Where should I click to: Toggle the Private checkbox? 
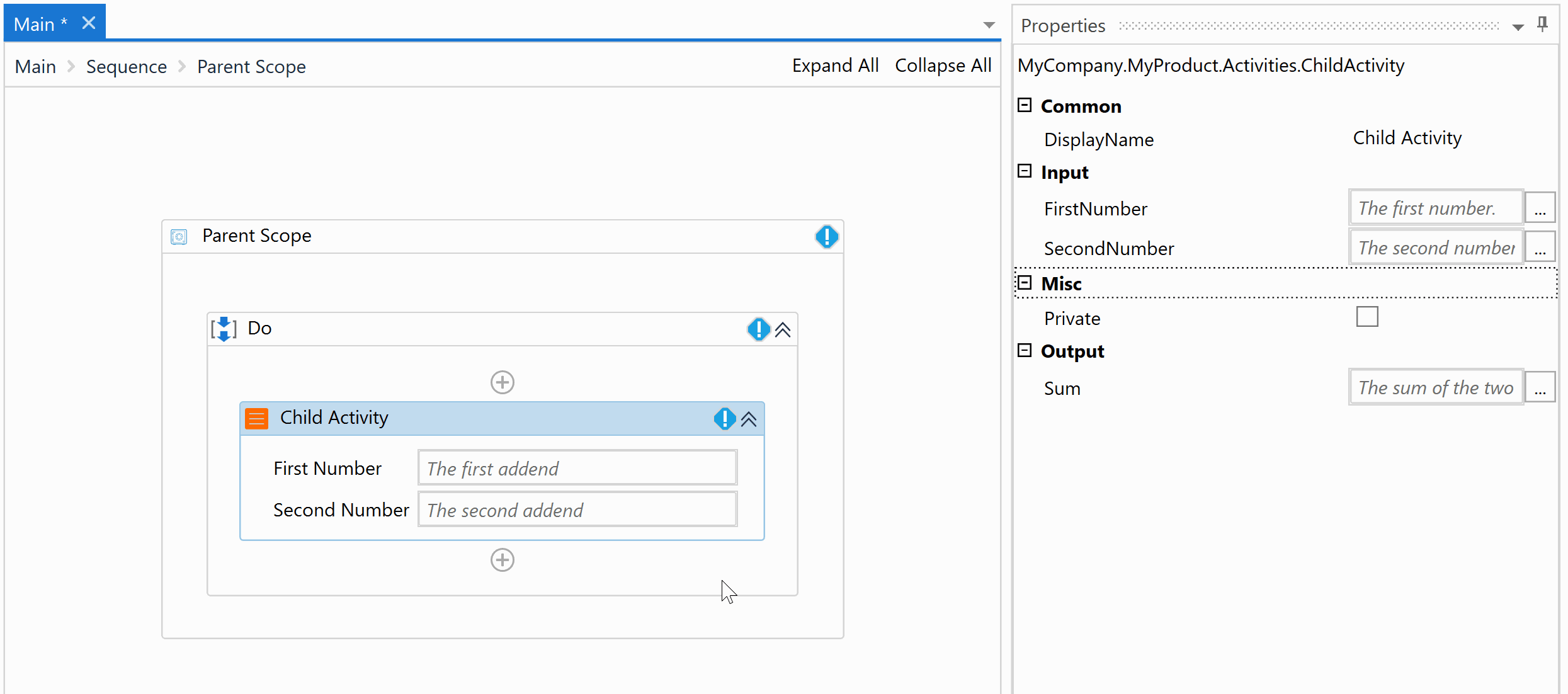click(1366, 317)
